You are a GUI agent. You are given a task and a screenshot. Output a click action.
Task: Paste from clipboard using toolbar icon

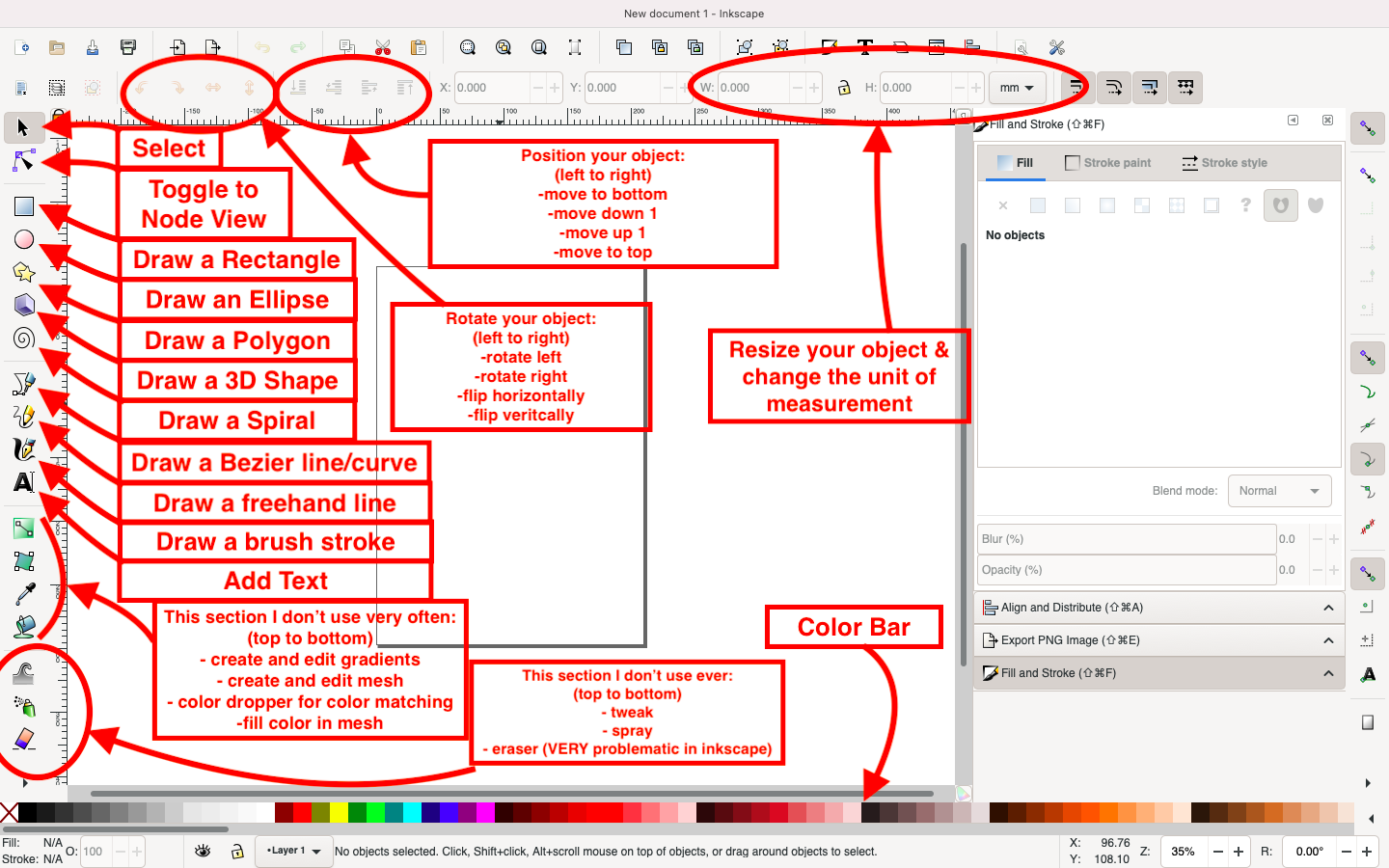tap(419, 47)
